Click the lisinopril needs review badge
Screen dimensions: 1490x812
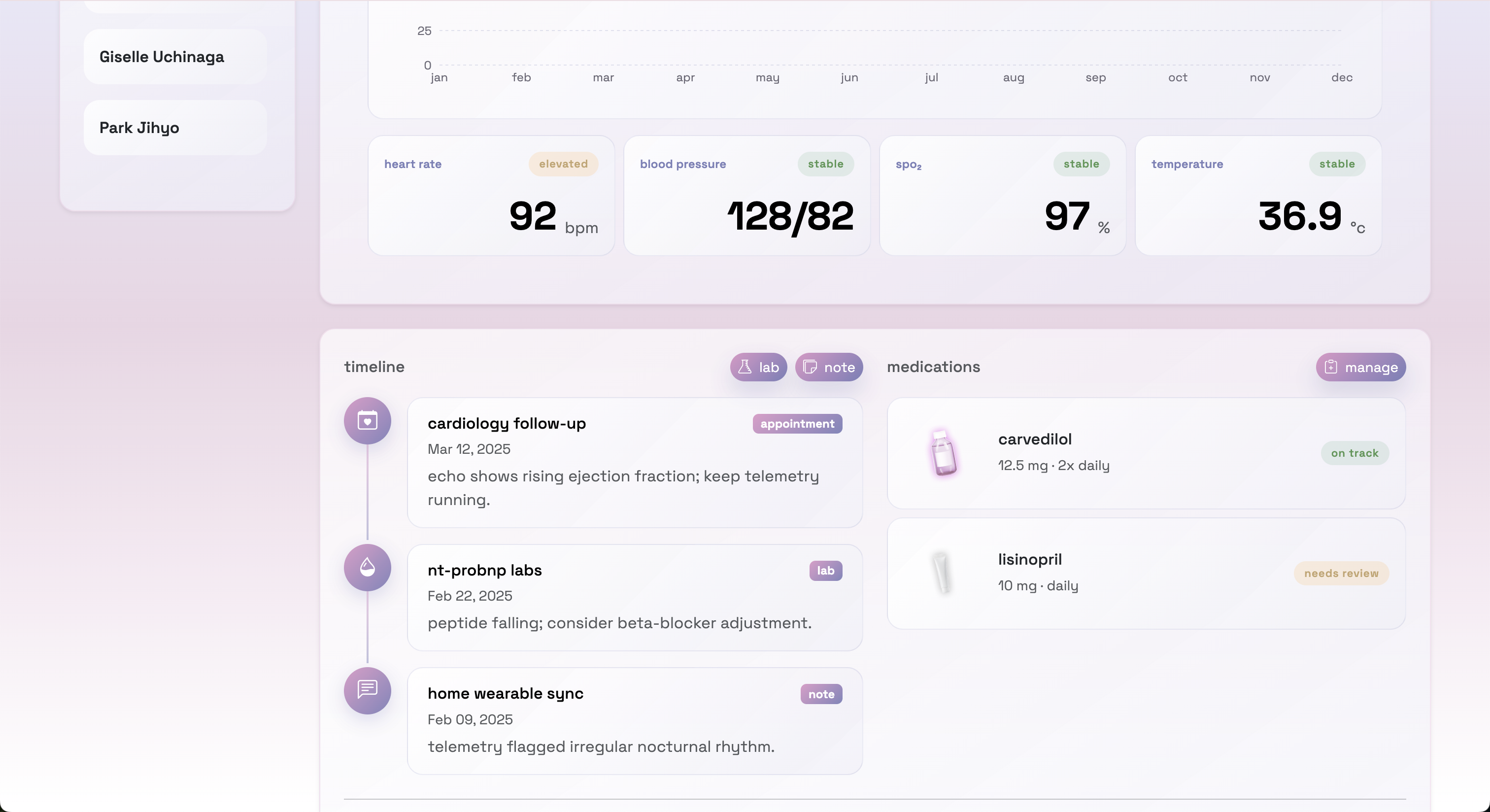tap(1341, 573)
